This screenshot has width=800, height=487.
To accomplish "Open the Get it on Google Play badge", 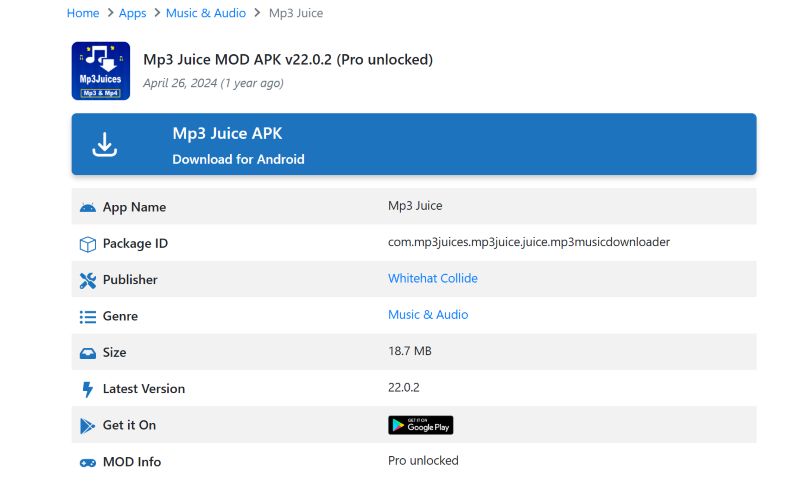I will tap(420, 425).
